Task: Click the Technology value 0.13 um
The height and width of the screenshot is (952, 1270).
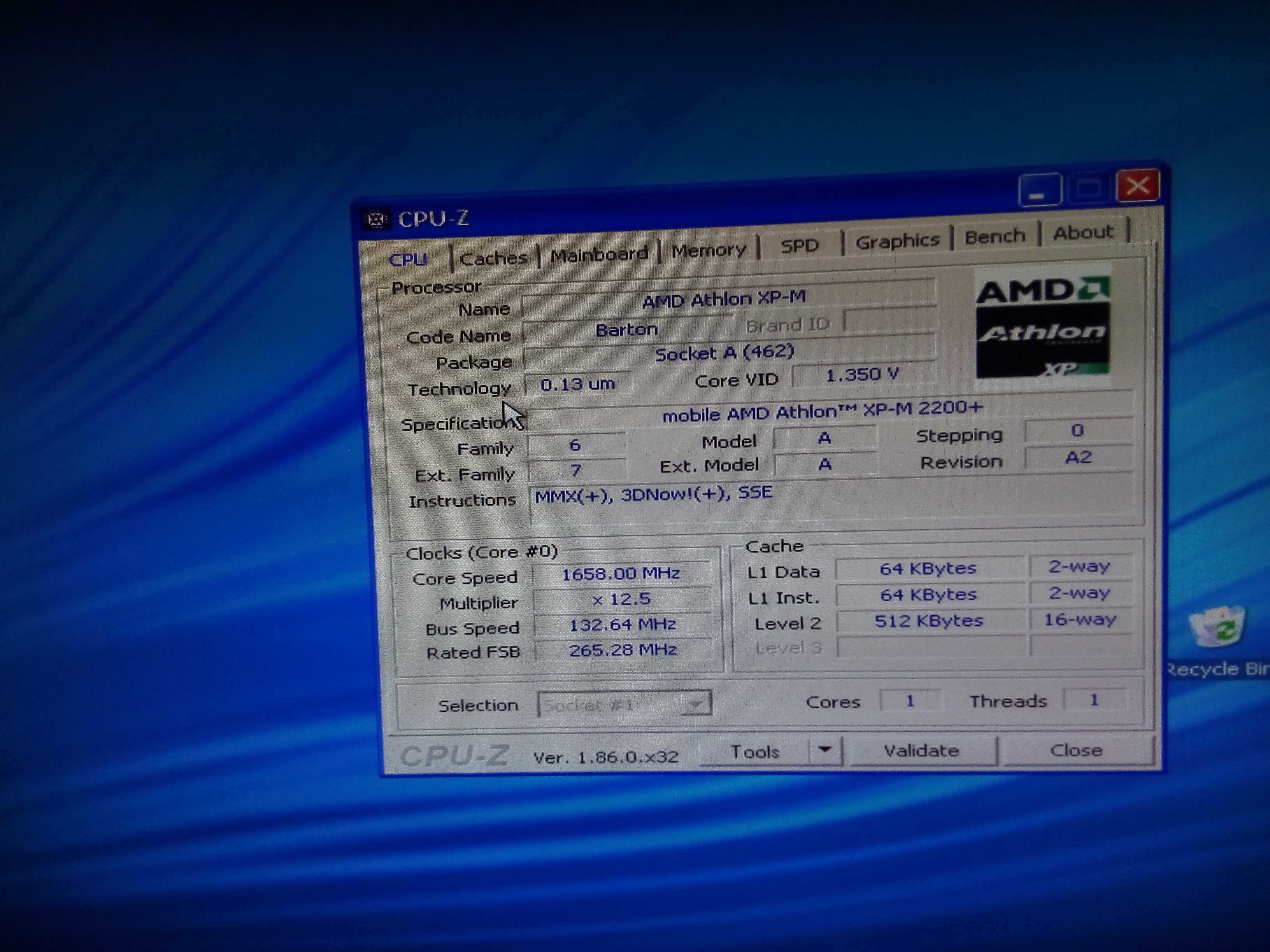Action: pyautogui.click(x=578, y=384)
